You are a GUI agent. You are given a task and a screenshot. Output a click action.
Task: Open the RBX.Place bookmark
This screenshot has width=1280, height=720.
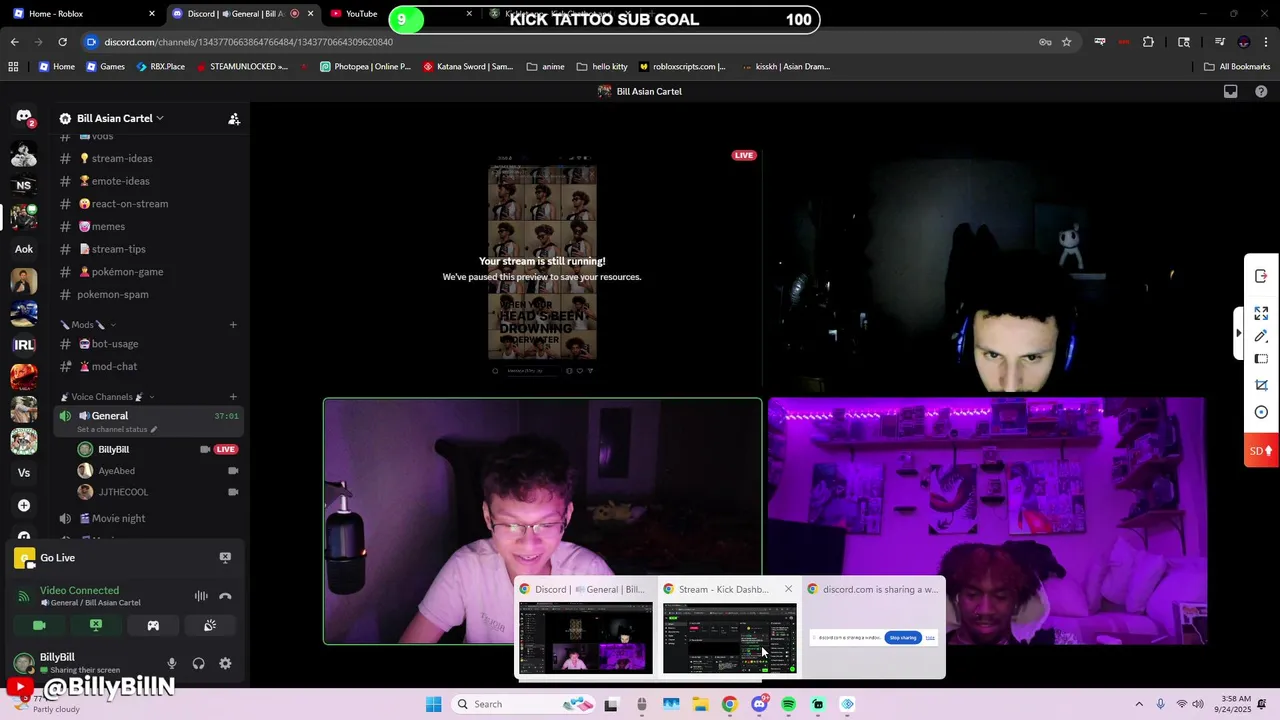tap(160, 67)
